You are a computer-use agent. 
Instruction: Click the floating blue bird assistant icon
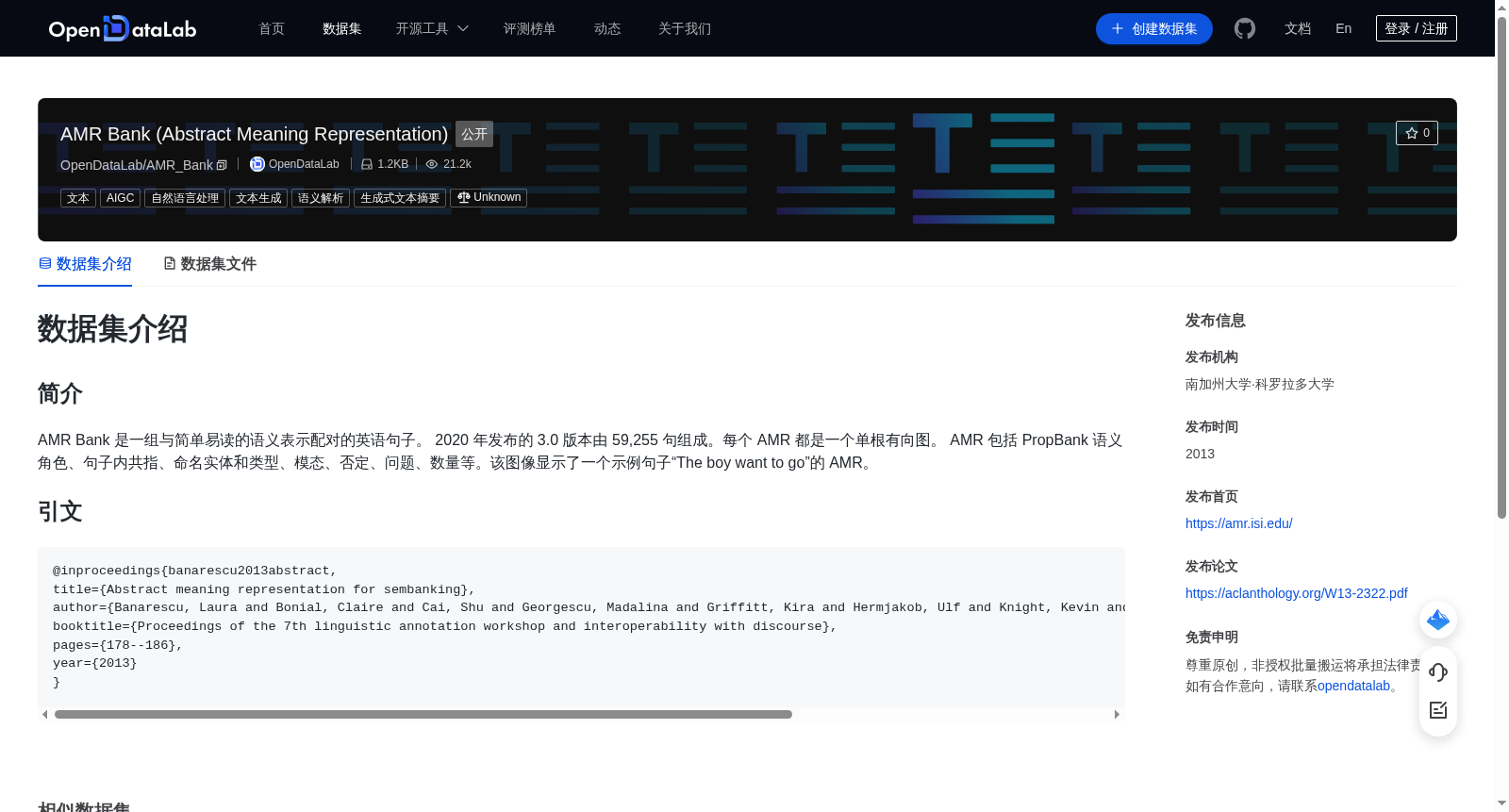coord(1438,620)
